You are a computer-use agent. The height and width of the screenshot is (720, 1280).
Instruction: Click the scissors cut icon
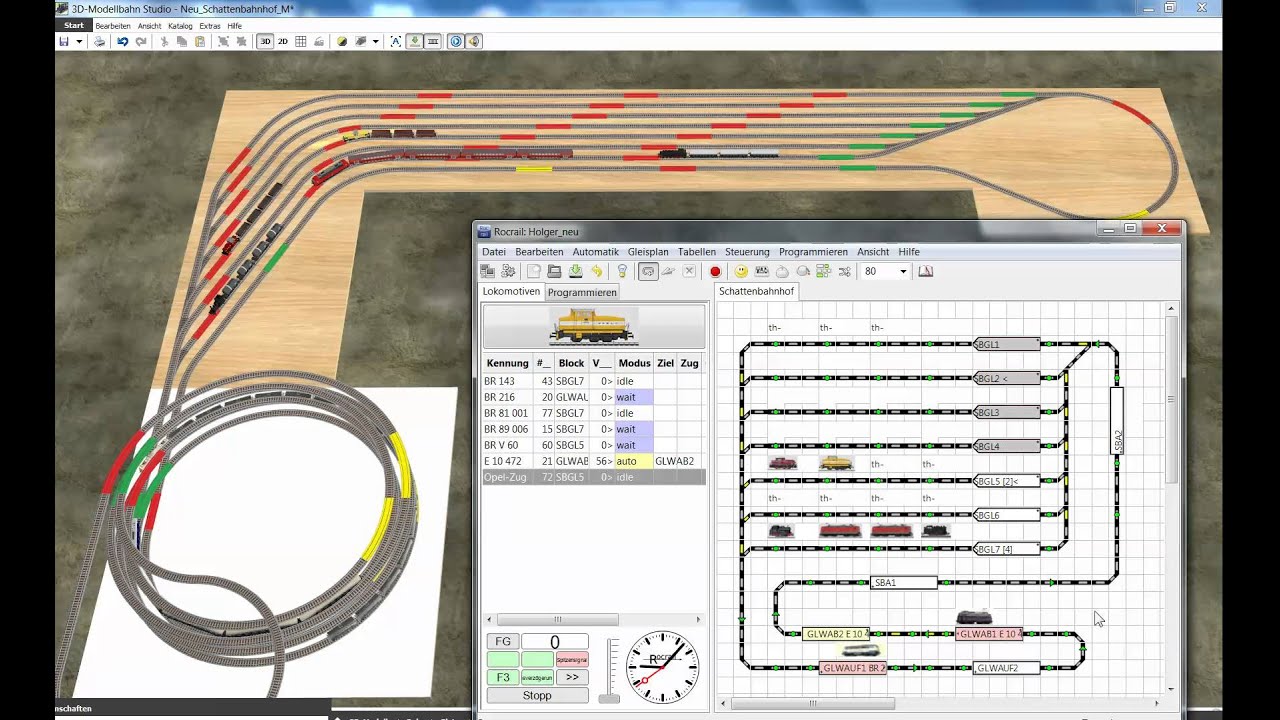[164, 42]
